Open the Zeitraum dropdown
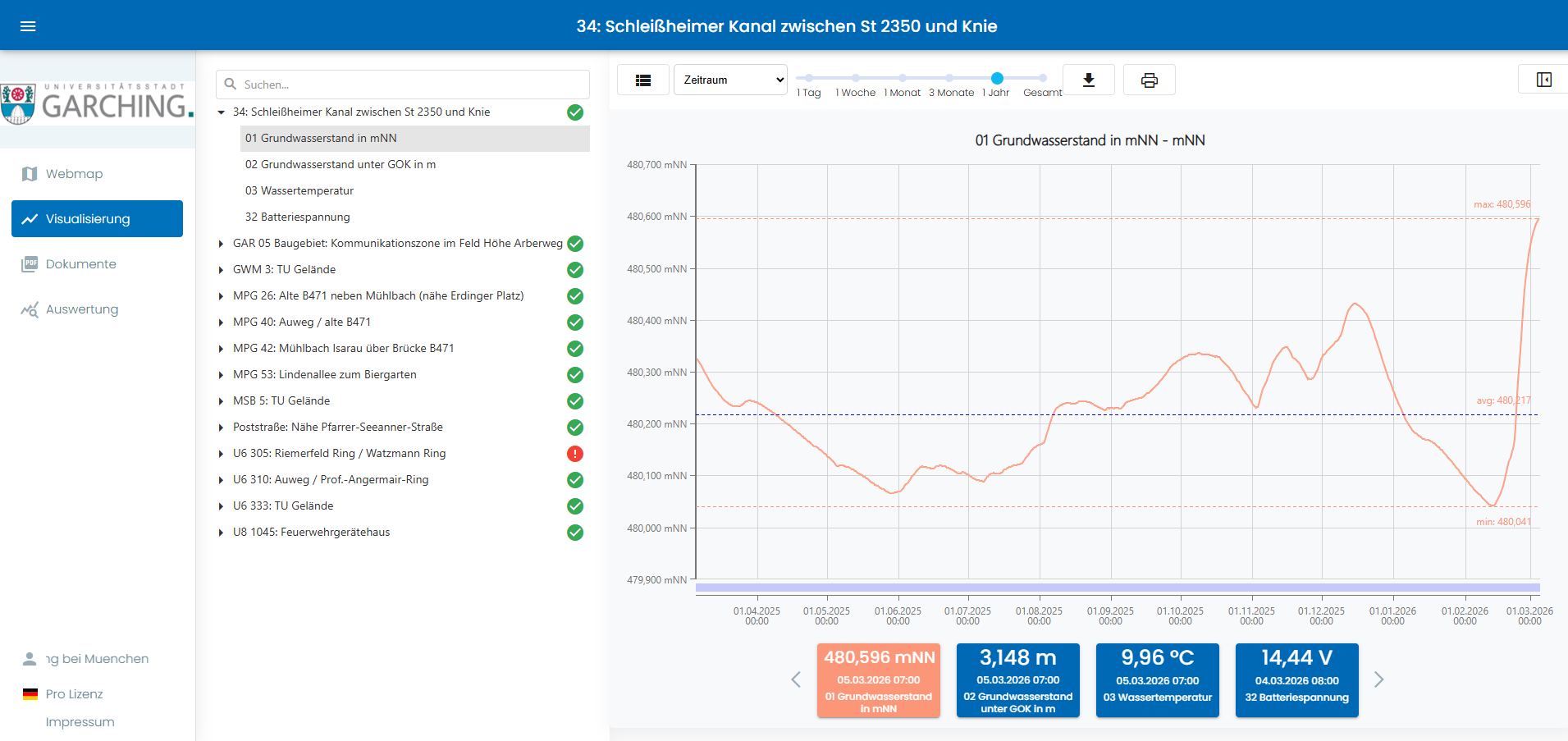Screen dimensions: 1568x741 [x=730, y=80]
